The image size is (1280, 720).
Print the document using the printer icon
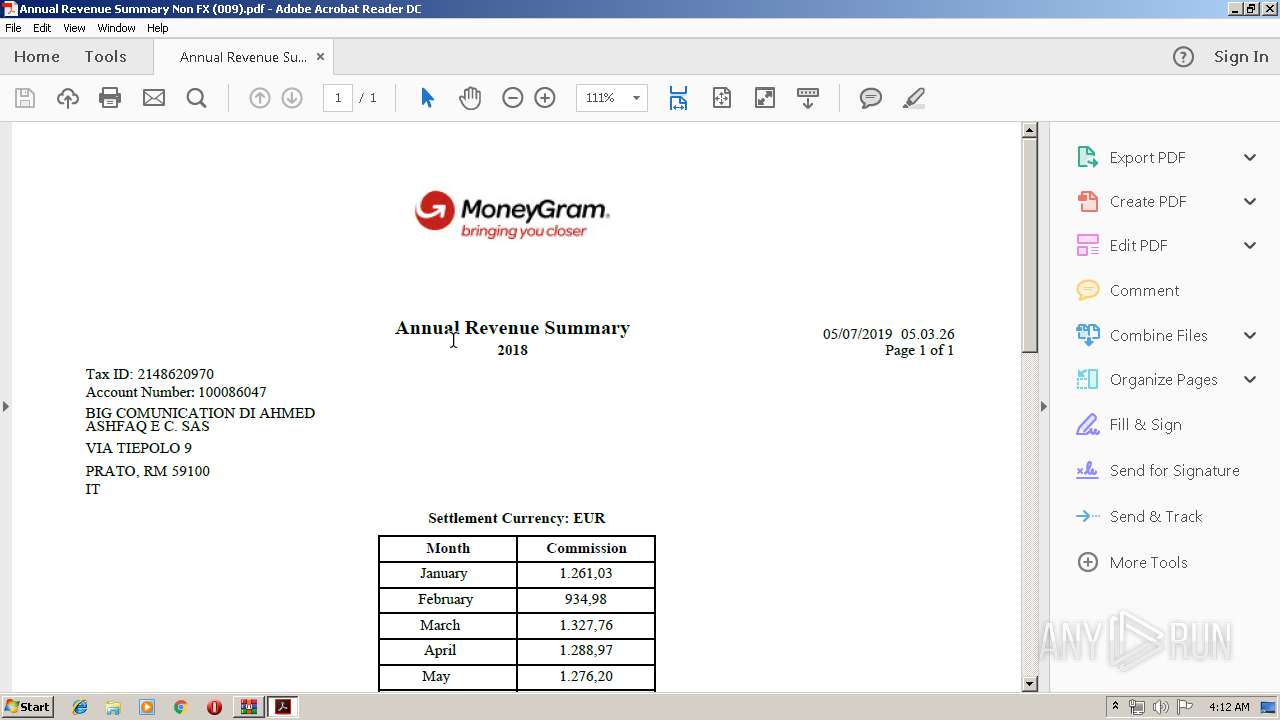pyautogui.click(x=110, y=98)
